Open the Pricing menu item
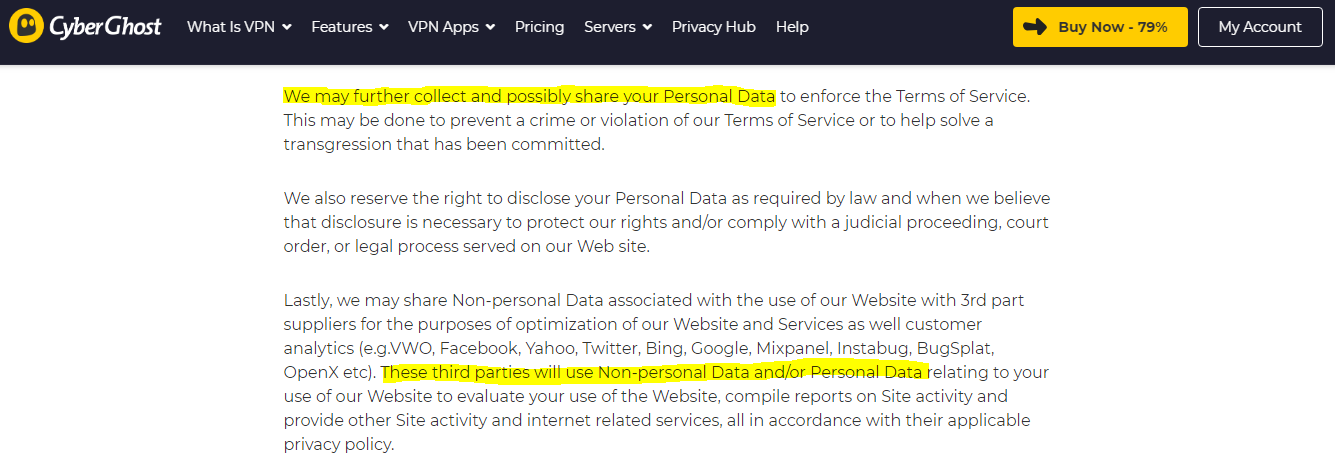 coord(540,27)
